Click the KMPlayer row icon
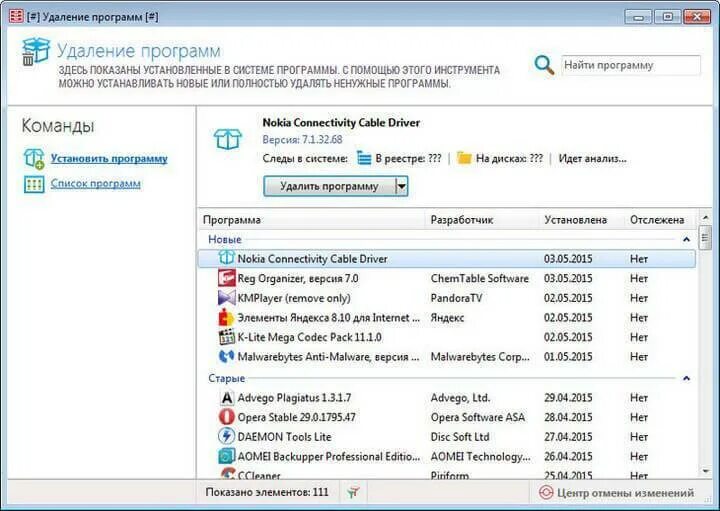Viewport: 720px width, 511px height. click(x=226, y=298)
